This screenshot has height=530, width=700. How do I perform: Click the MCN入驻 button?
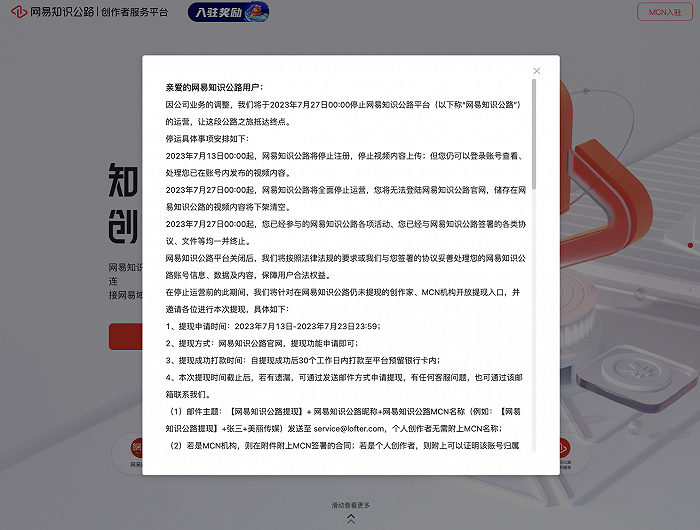point(665,12)
